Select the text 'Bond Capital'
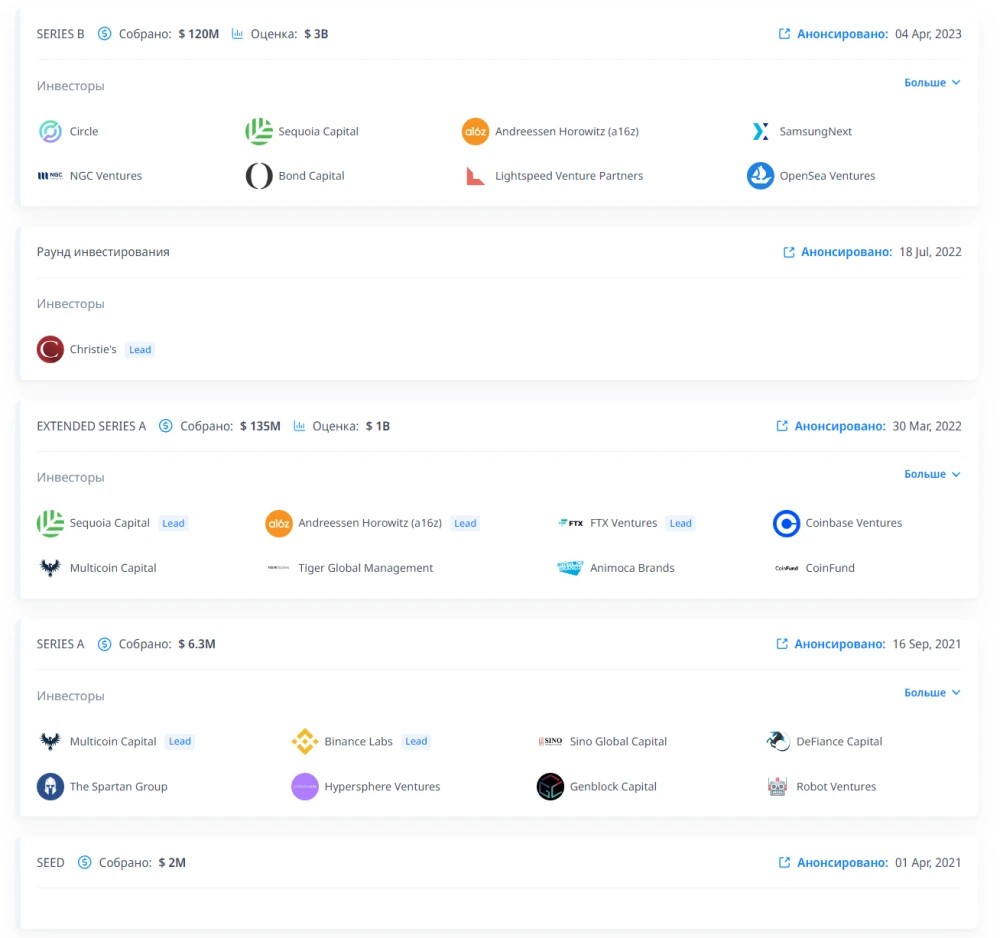 coord(311,176)
